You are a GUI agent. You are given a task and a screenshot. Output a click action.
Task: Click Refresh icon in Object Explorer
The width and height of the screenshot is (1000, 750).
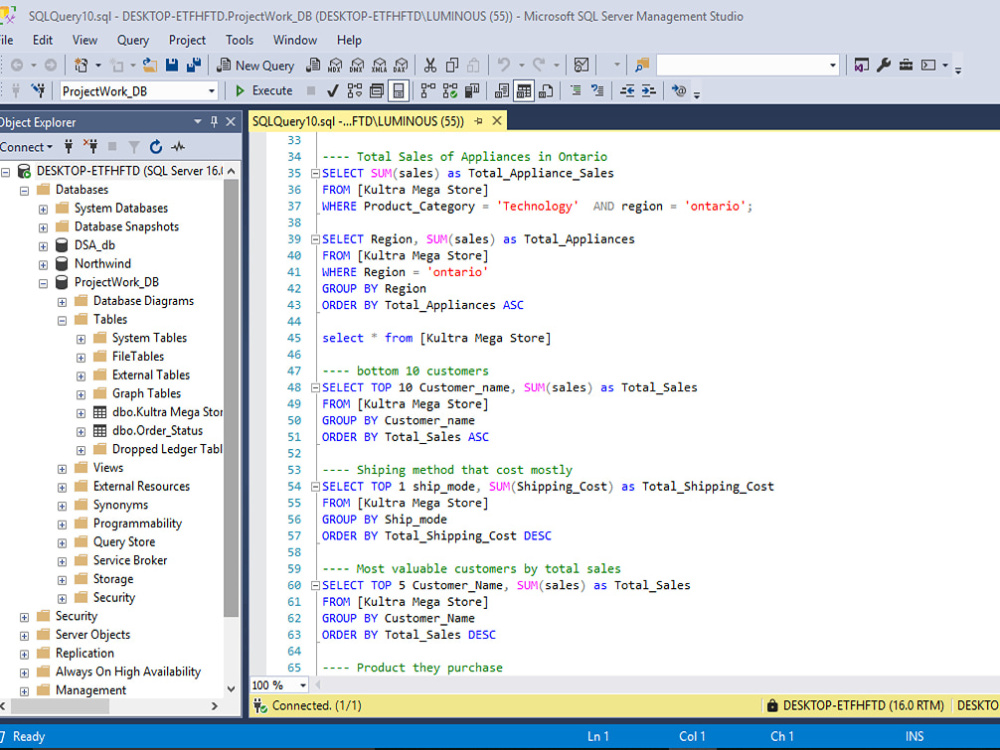point(156,147)
